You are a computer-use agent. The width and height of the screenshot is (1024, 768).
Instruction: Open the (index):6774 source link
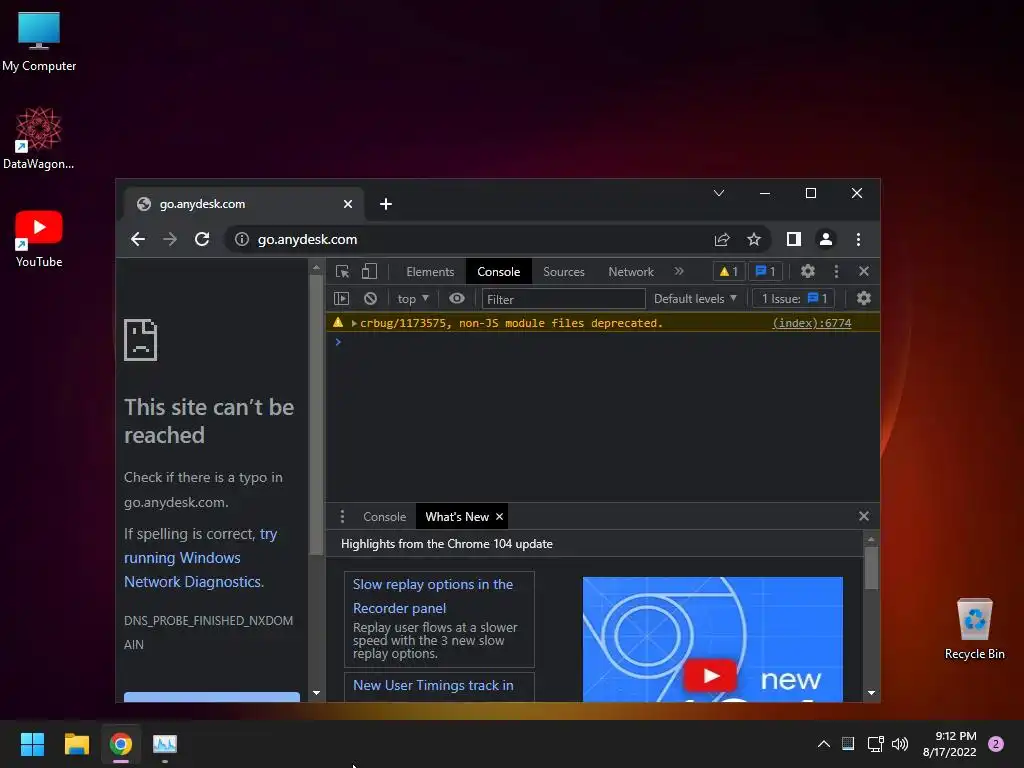[812, 323]
